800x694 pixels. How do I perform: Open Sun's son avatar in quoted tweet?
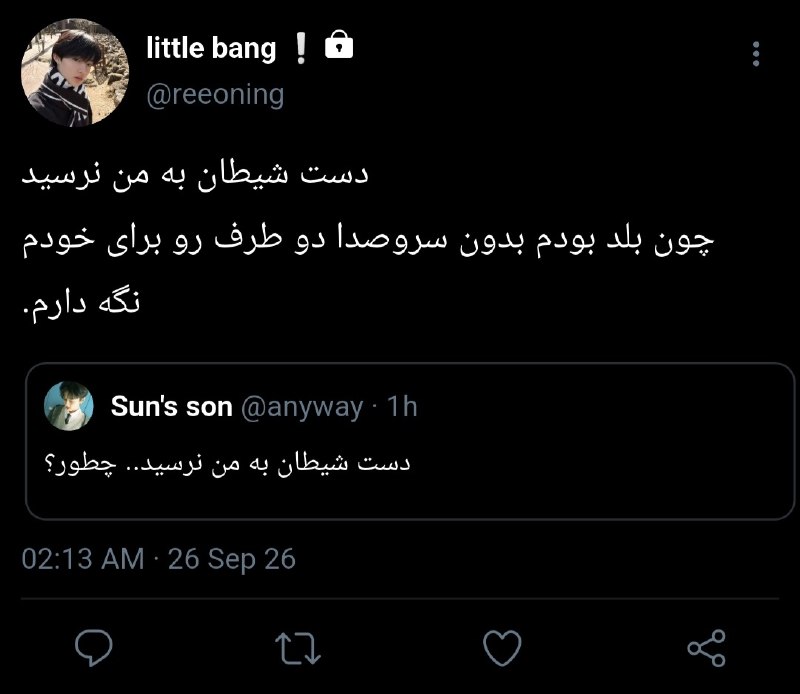coord(69,406)
